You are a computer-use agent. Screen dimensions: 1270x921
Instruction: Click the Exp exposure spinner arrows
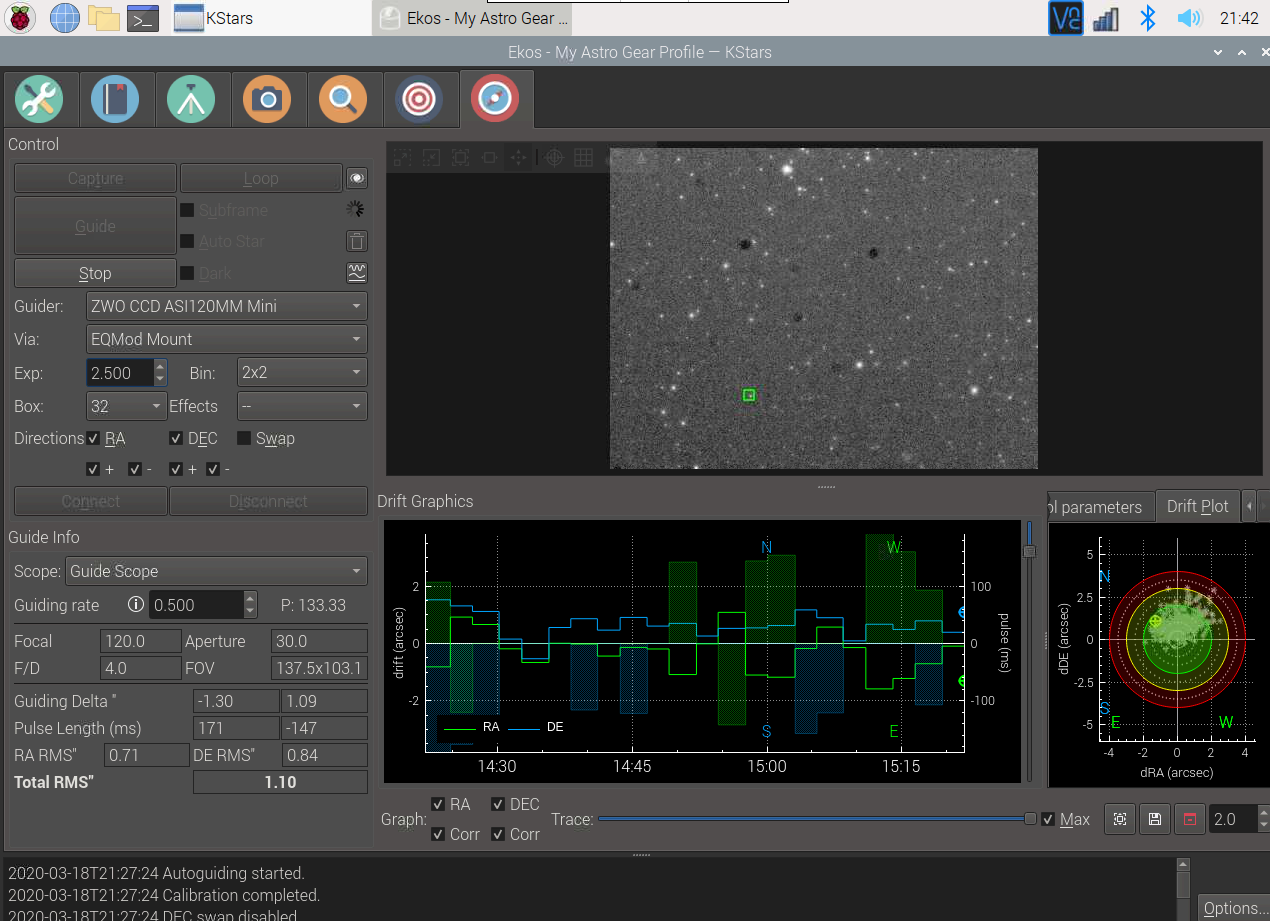161,373
